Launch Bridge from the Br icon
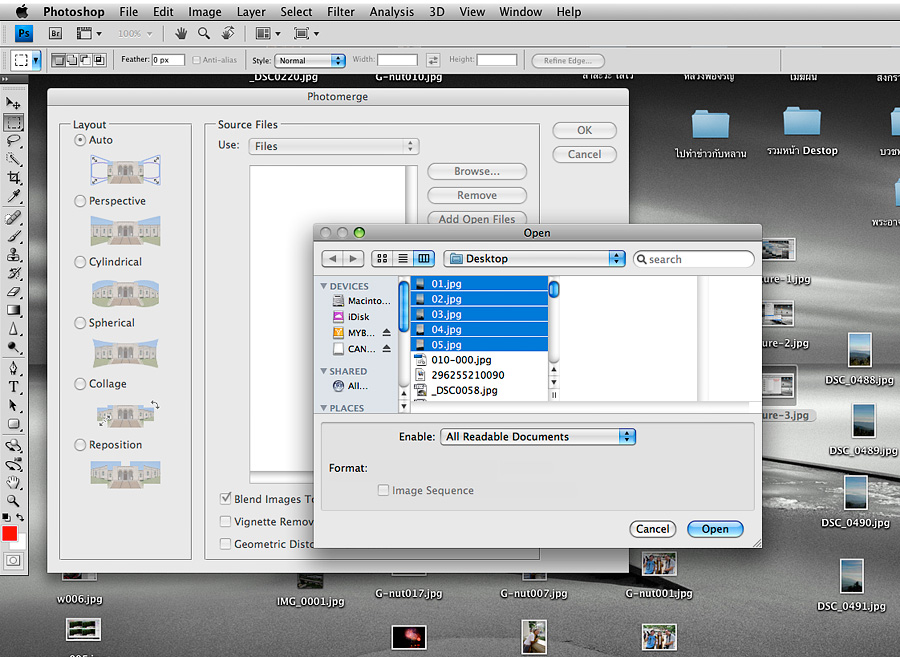 point(56,33)
